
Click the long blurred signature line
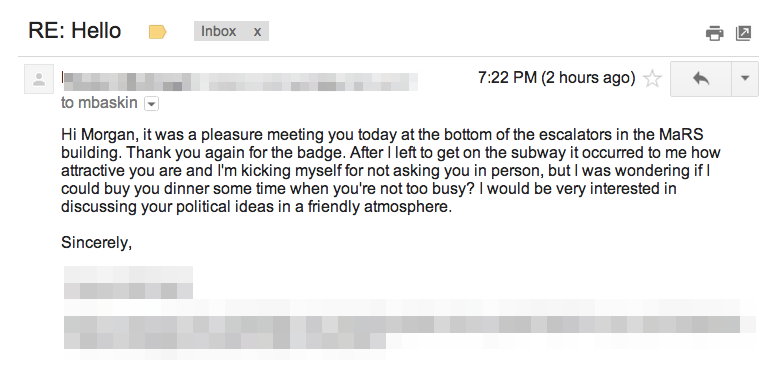(x=402, y=325)
